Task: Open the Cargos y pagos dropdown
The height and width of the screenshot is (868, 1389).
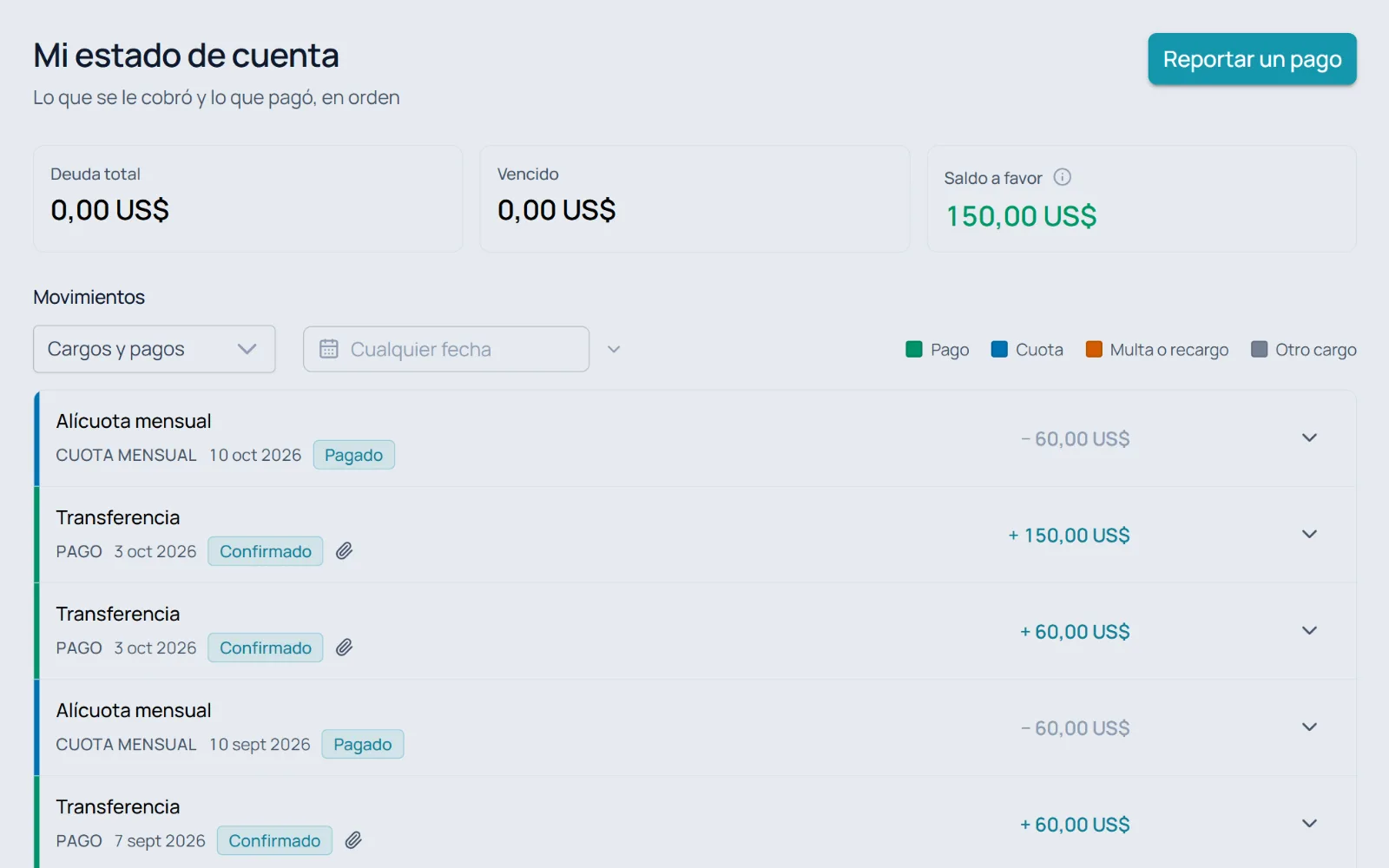Action: 155,349
